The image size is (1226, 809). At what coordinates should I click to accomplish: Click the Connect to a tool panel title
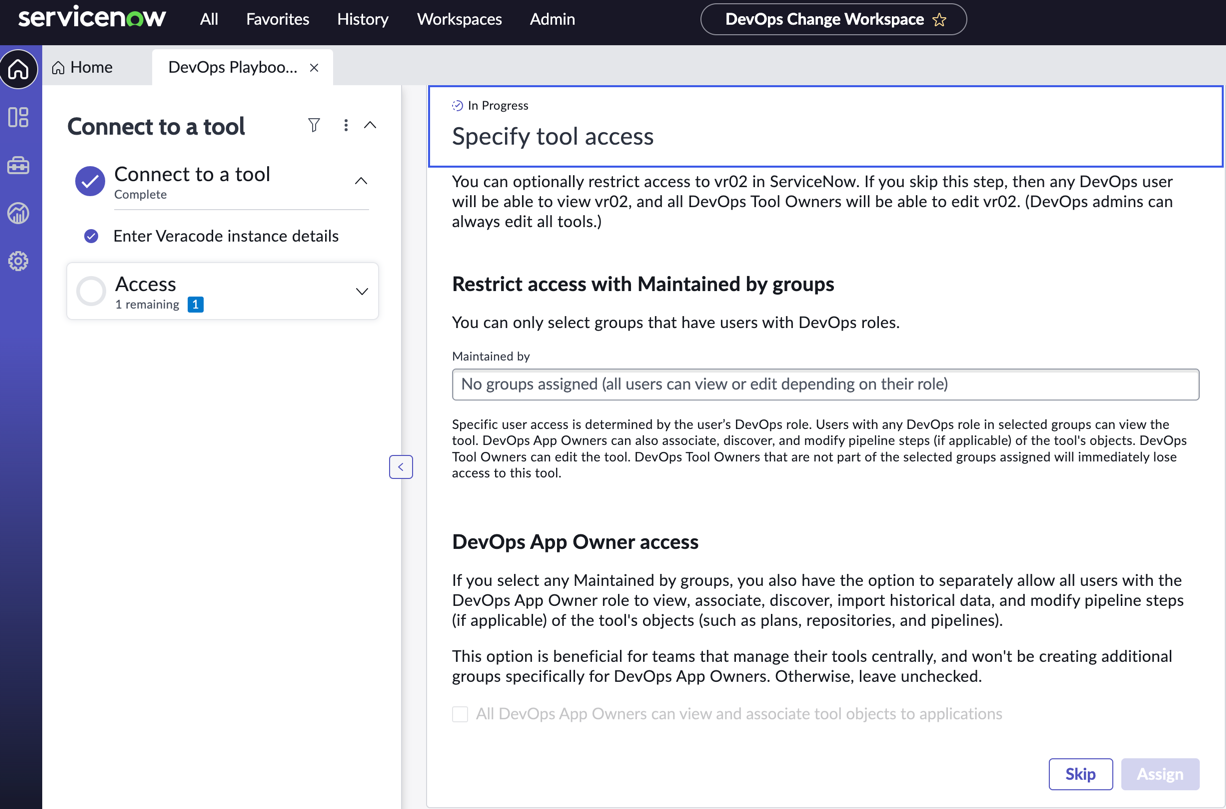click(156, 126)
